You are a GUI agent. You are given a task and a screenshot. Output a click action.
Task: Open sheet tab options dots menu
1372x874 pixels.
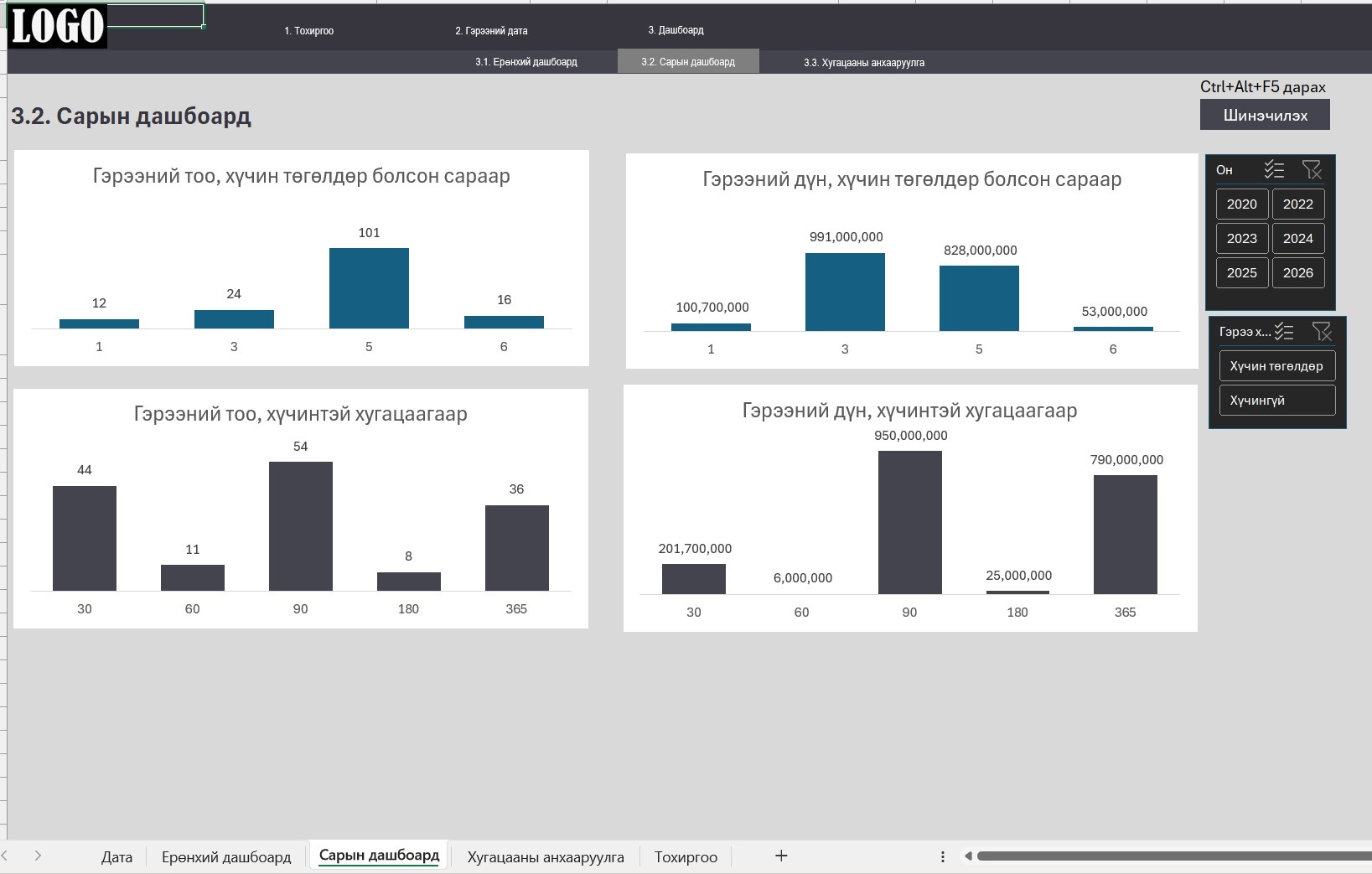(943, 856)
